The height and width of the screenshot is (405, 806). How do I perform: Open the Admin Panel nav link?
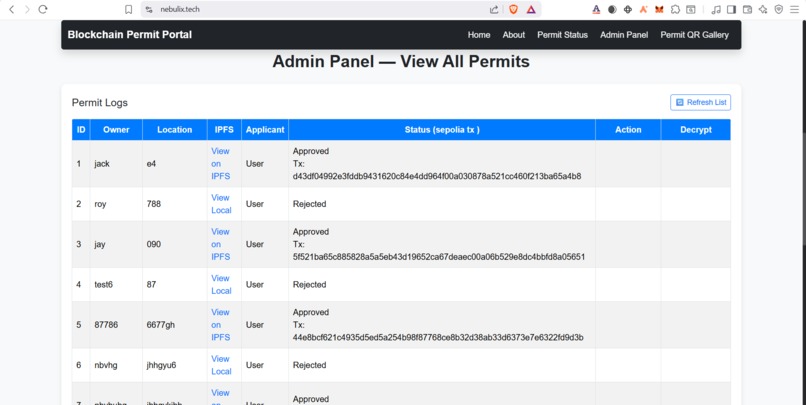click(624, 35)
